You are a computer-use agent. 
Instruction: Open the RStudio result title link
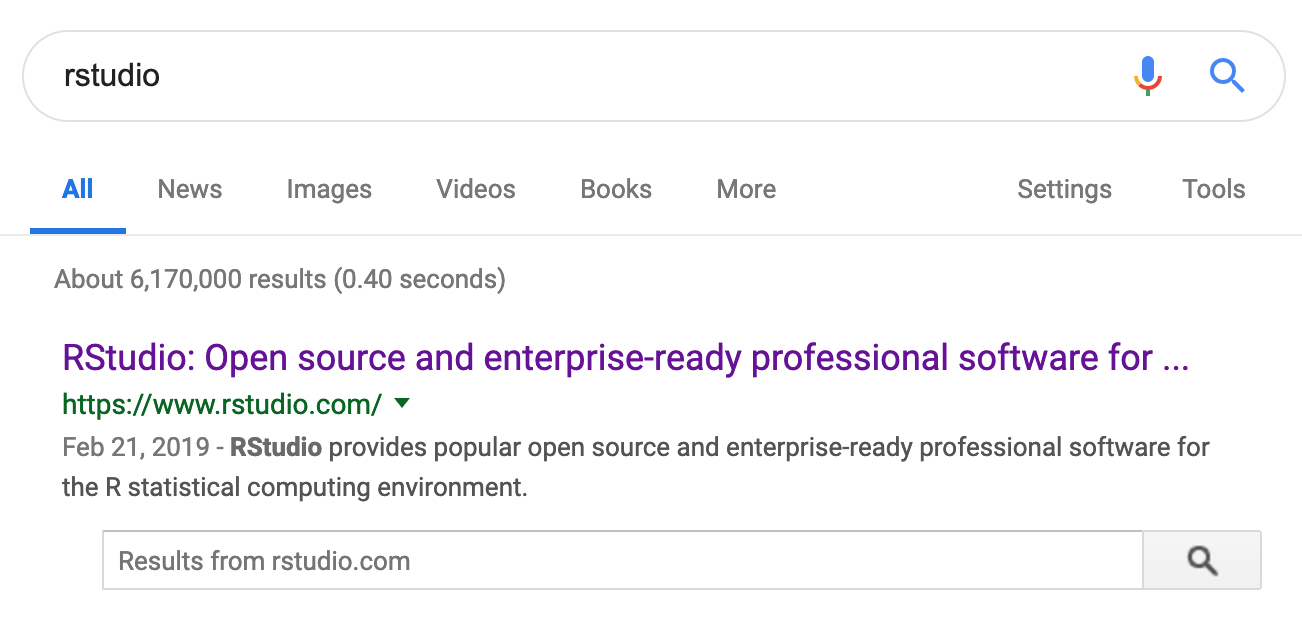click(x=625, y=358)
